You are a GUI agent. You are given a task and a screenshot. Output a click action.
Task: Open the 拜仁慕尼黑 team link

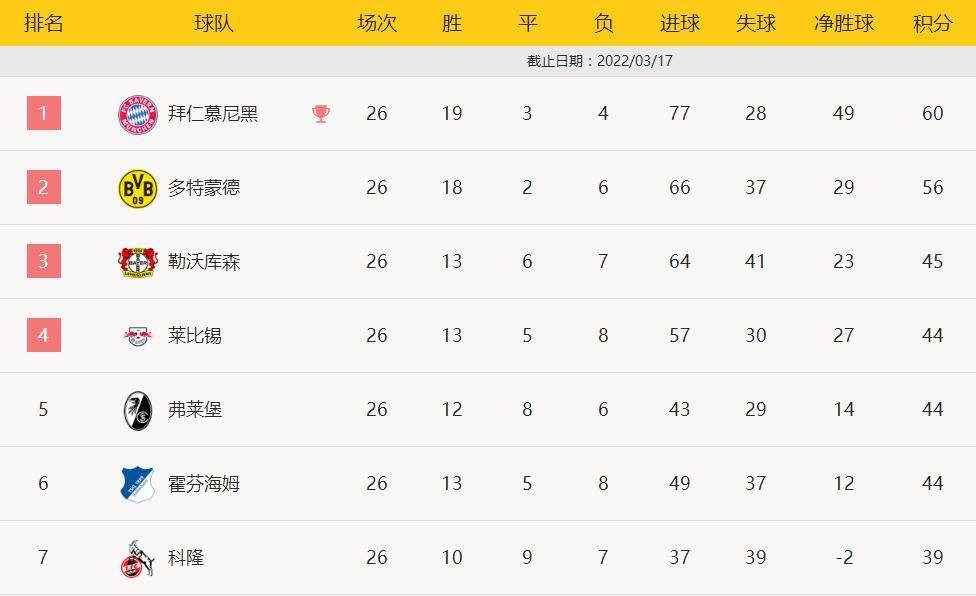point(213,114)
